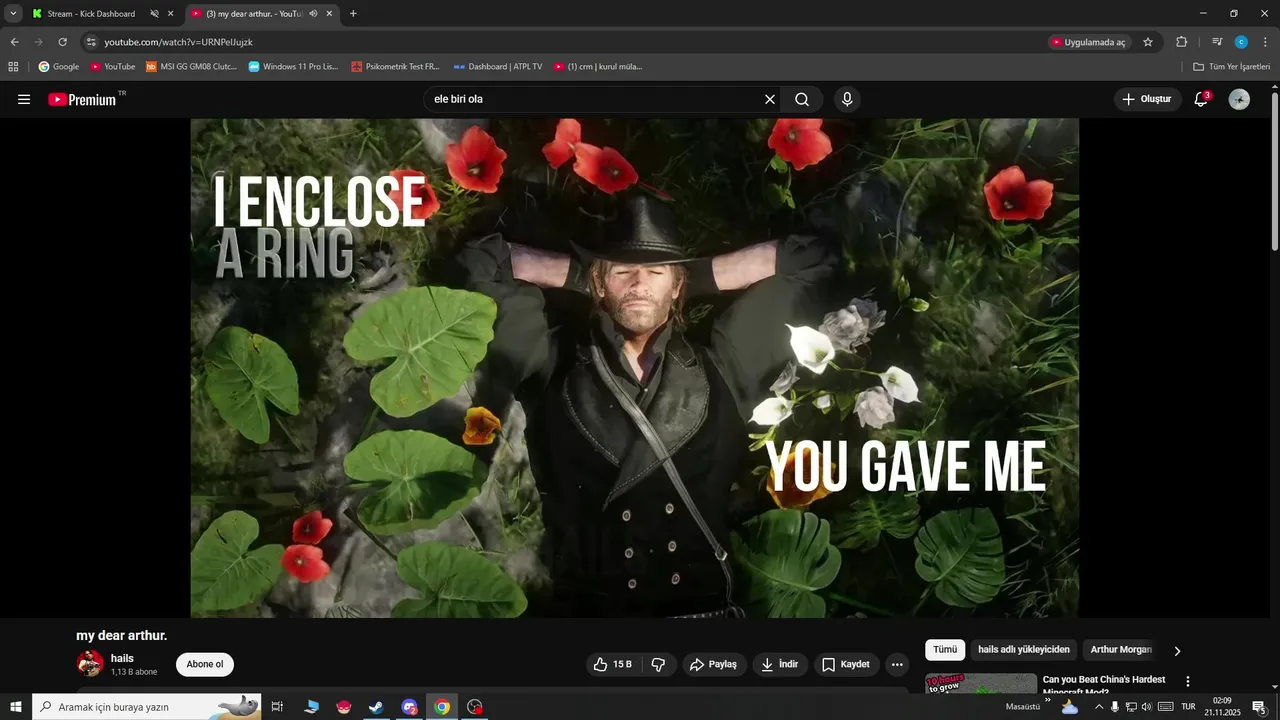Click the Abone ol subscribe button
Screen dimensions: 1280x720
[205, 664]
